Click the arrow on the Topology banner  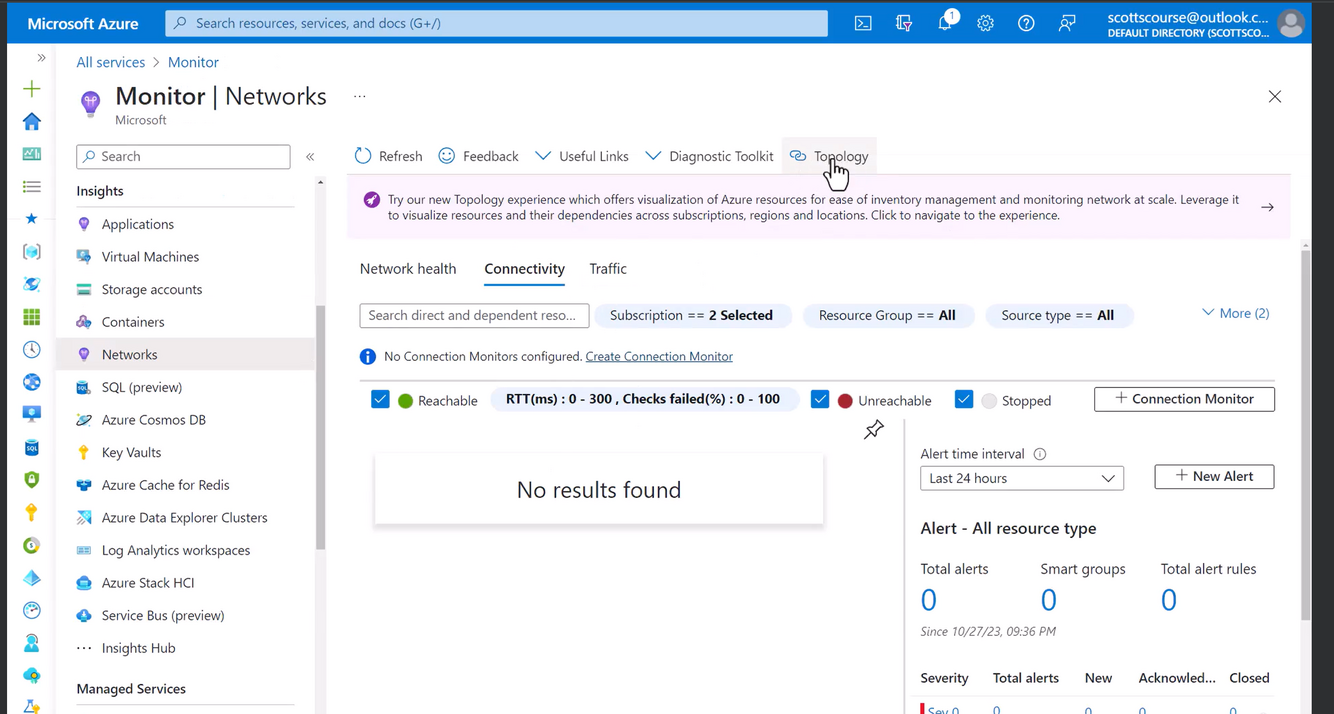click(x=1267, y=207)
